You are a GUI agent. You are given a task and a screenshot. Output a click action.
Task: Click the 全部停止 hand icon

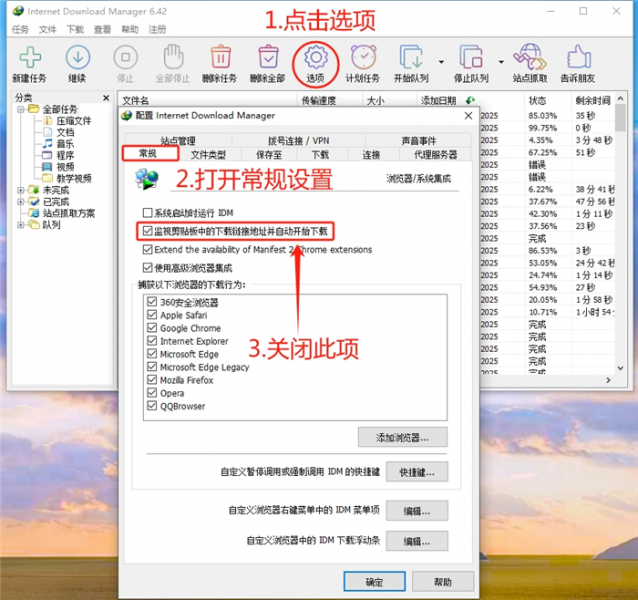173,57
